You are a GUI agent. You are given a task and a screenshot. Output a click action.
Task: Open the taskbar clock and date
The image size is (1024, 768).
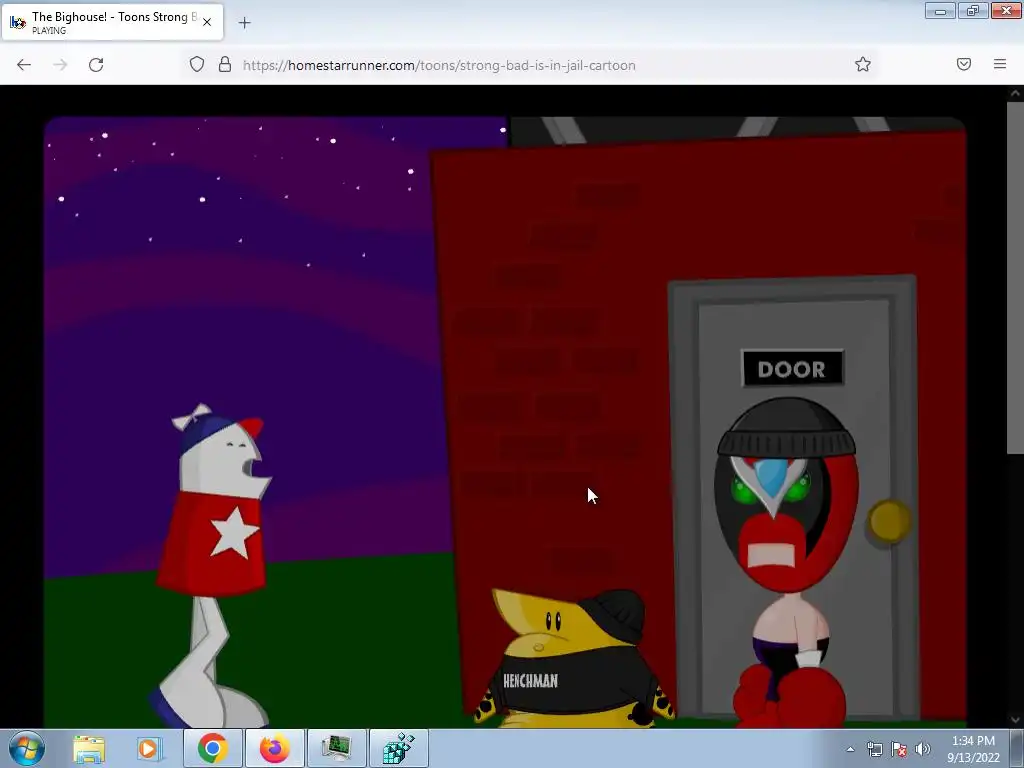pyautogui.click(x=973, y=749)
